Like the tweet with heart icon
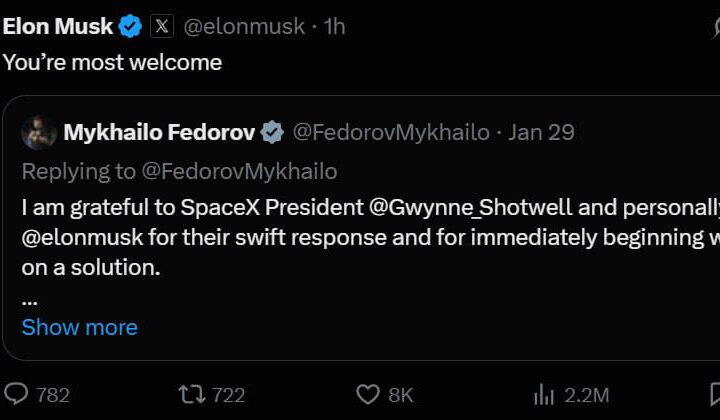 click(368, 394)
